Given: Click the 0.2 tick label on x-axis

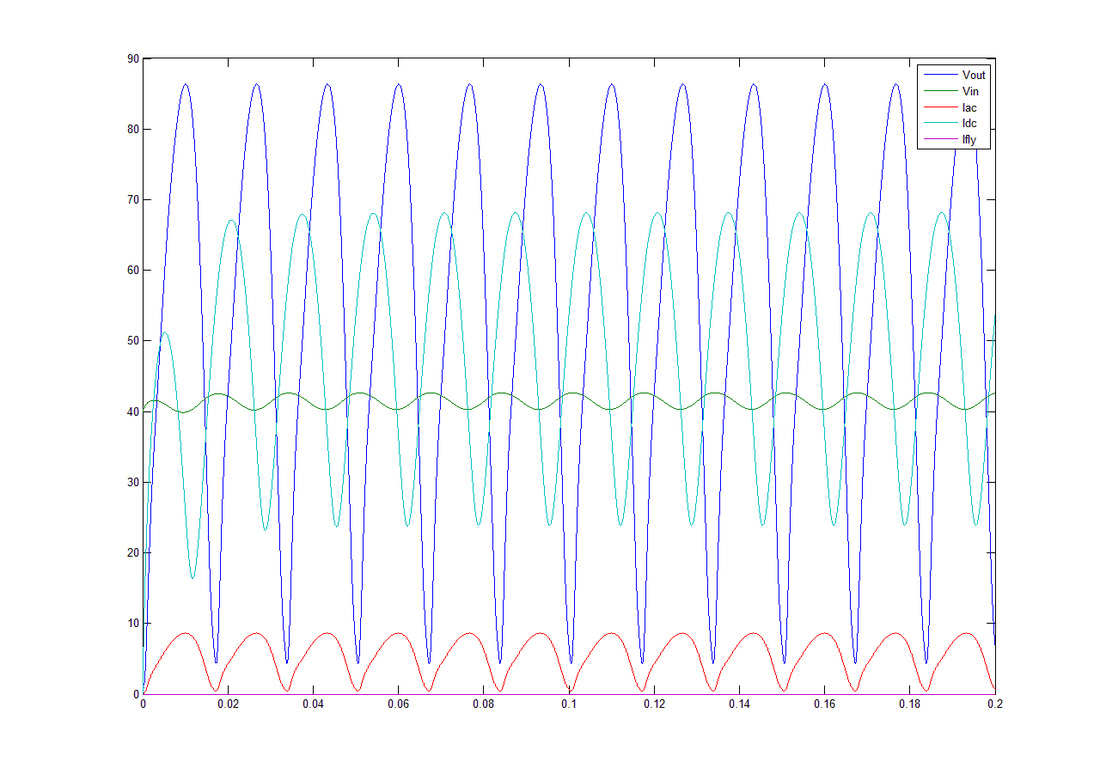Looking at the screenshot, I should (994, 705).
